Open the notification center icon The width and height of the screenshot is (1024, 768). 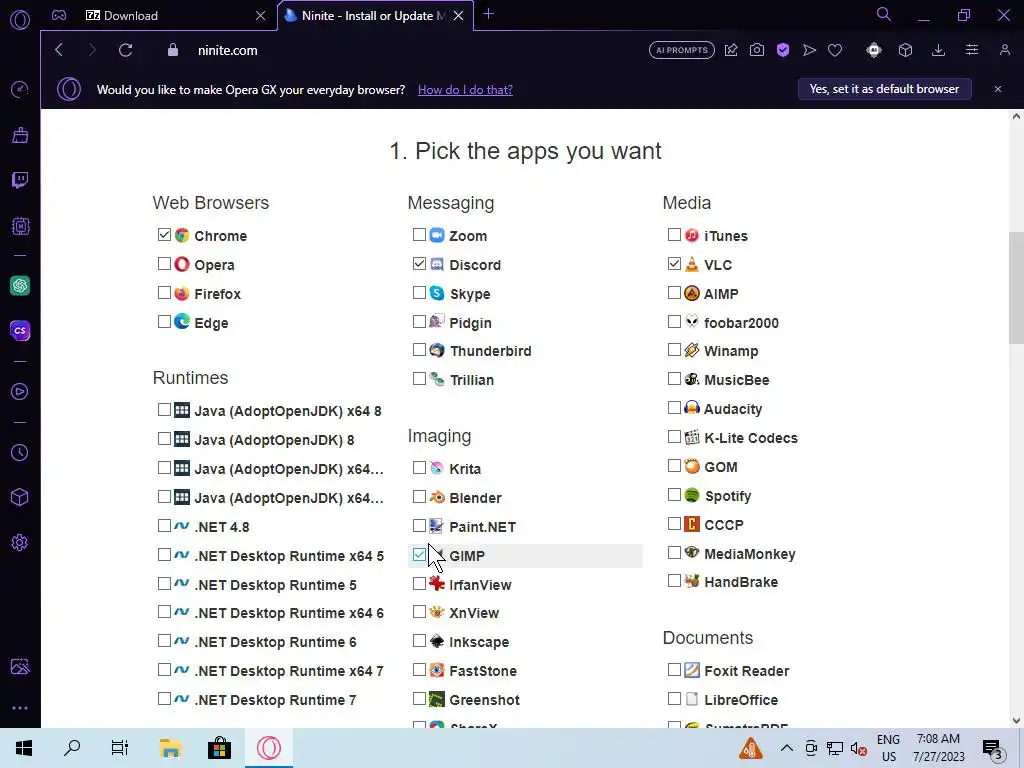click(992, 748)
